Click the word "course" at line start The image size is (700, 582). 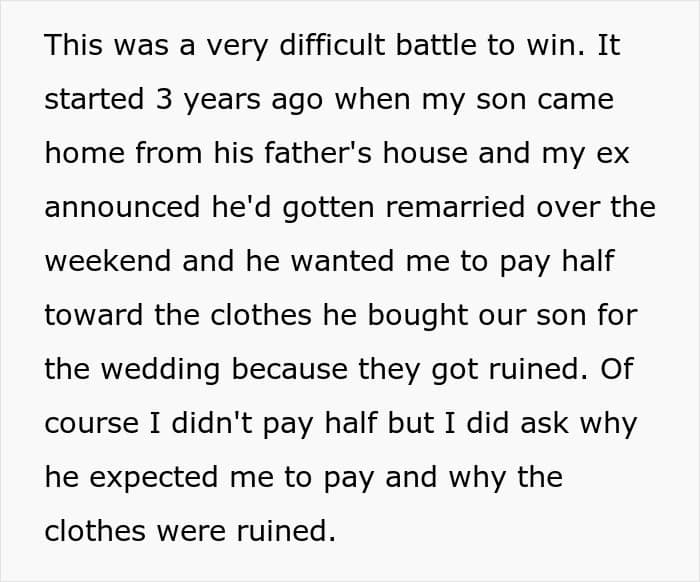pyautogui.click(x=92, y=423)
